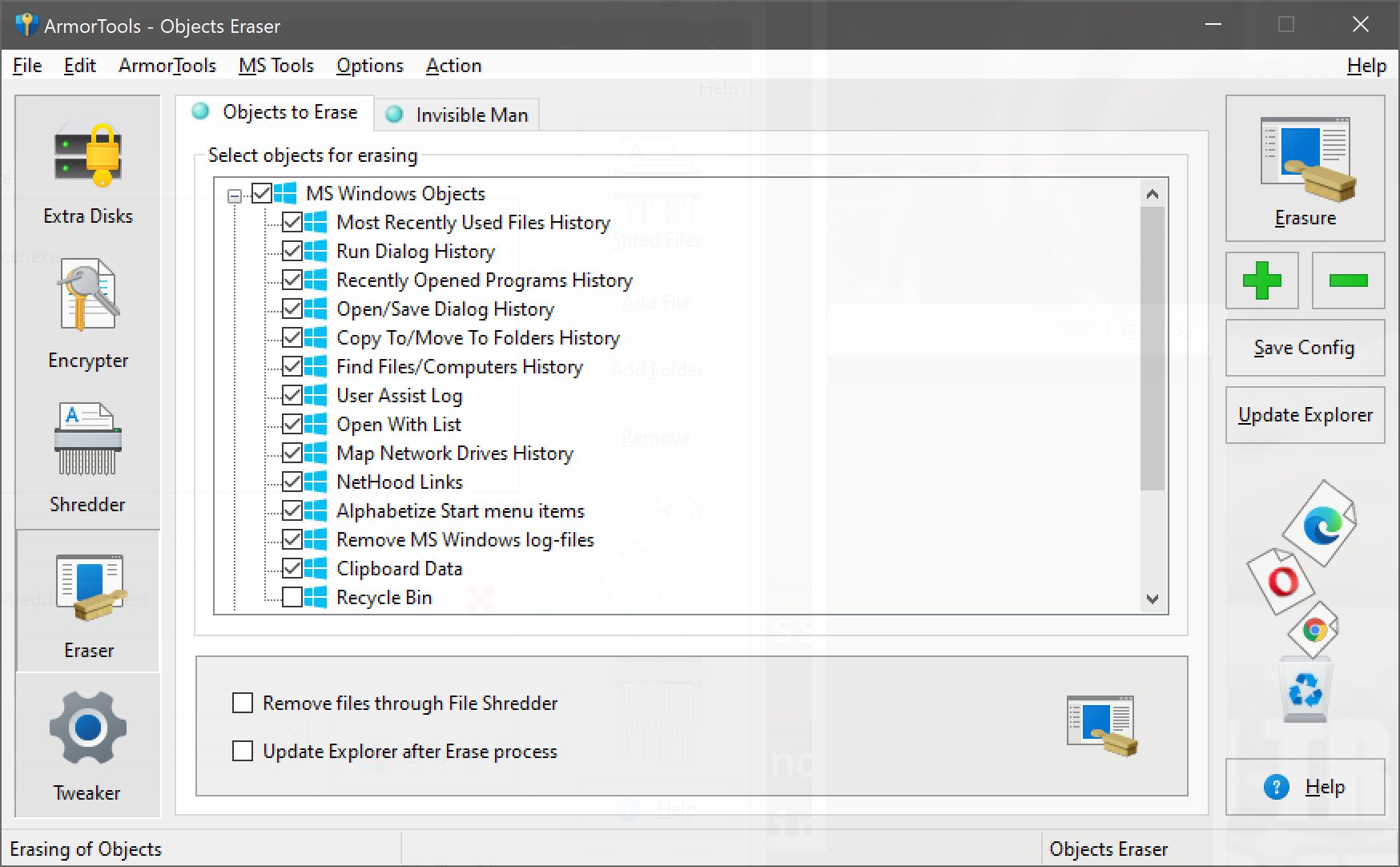
Task: Select the User Assist Log label
Action: pos(400,395)
